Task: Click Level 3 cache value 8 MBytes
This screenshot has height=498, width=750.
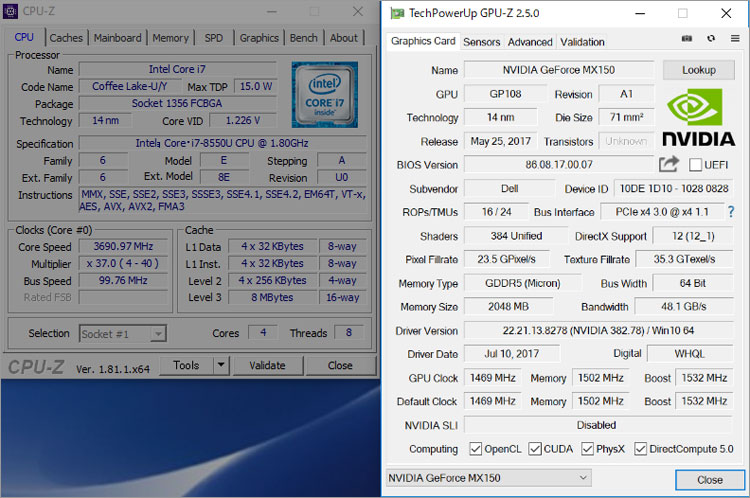Action: pyautogui.click(x=272, y=297)
